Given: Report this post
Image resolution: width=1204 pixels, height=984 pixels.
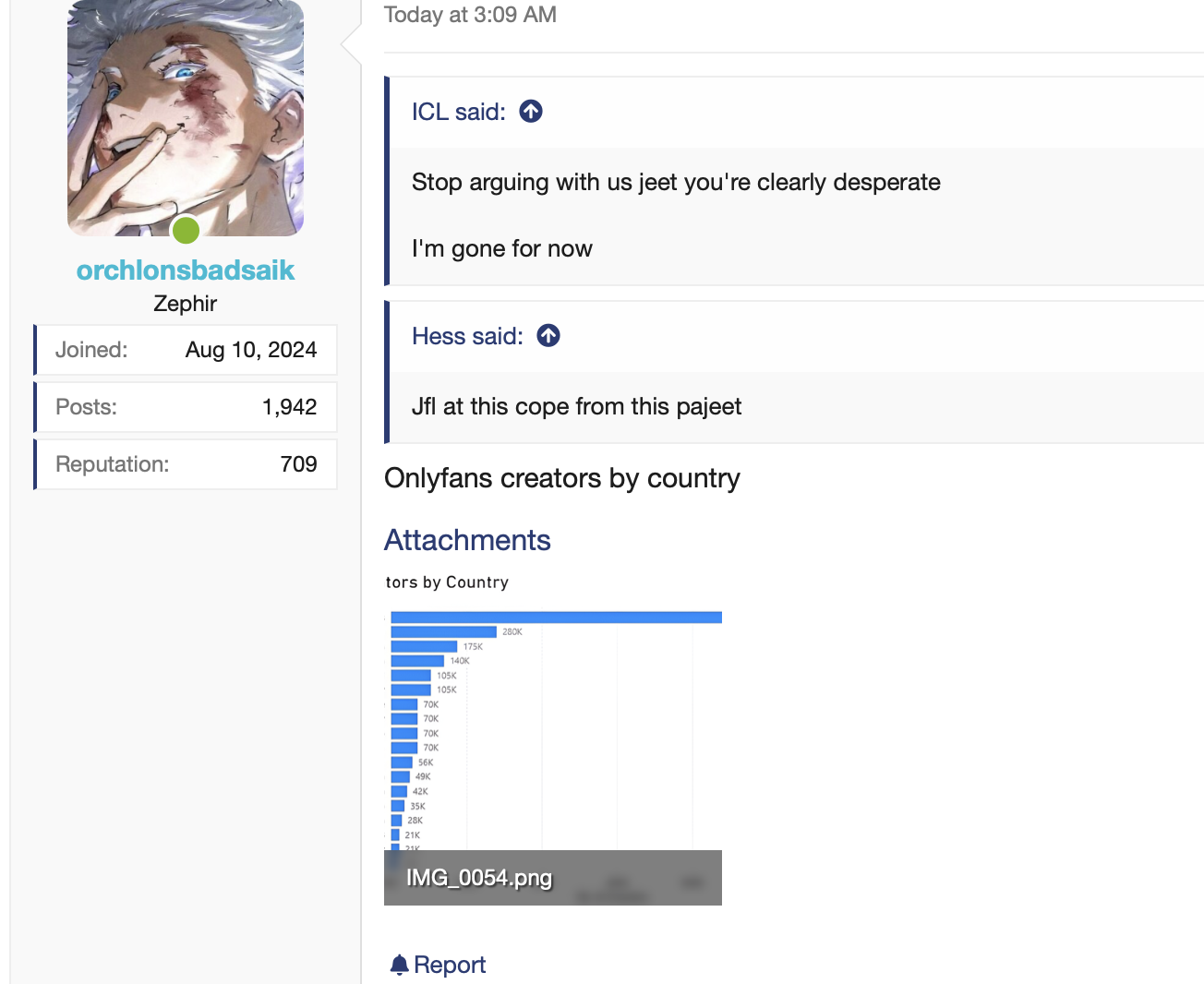Looking at the screenshot, I should 438,965.
